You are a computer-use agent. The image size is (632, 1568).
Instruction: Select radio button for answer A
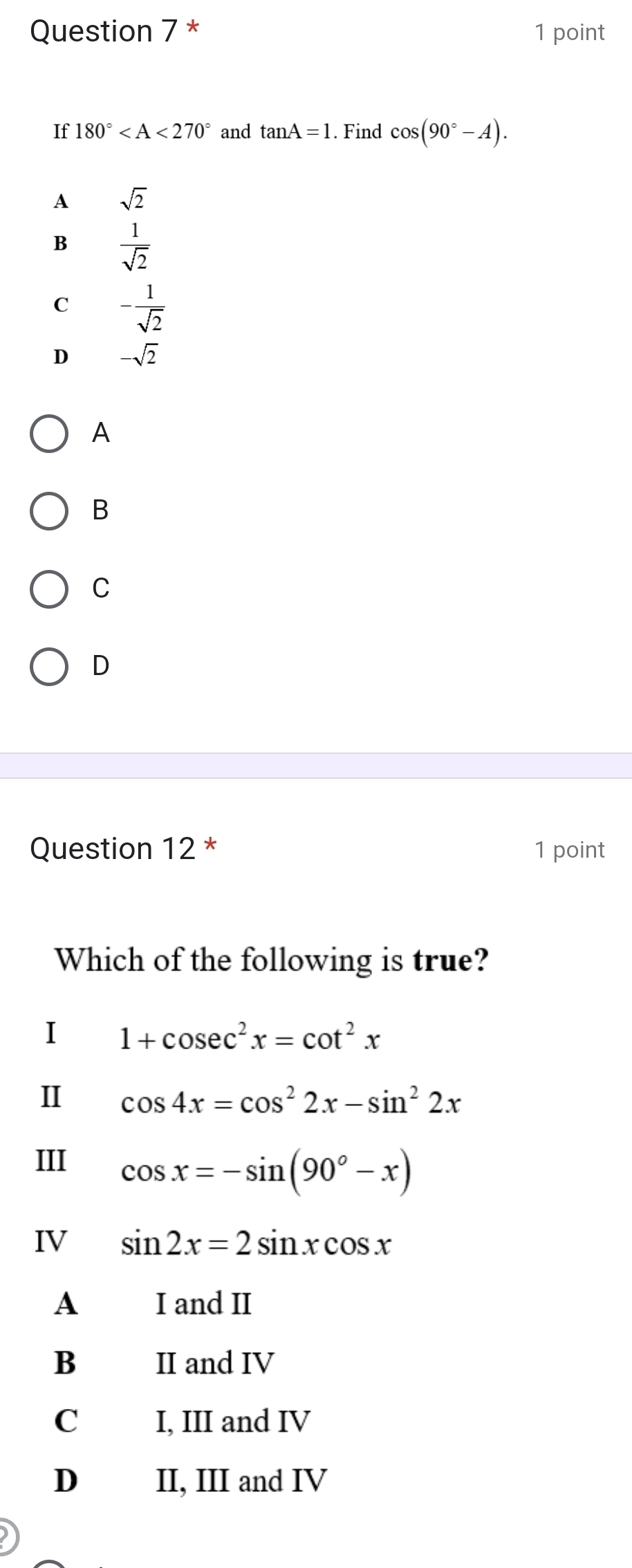pyautogui.click(x=50, y=434)
